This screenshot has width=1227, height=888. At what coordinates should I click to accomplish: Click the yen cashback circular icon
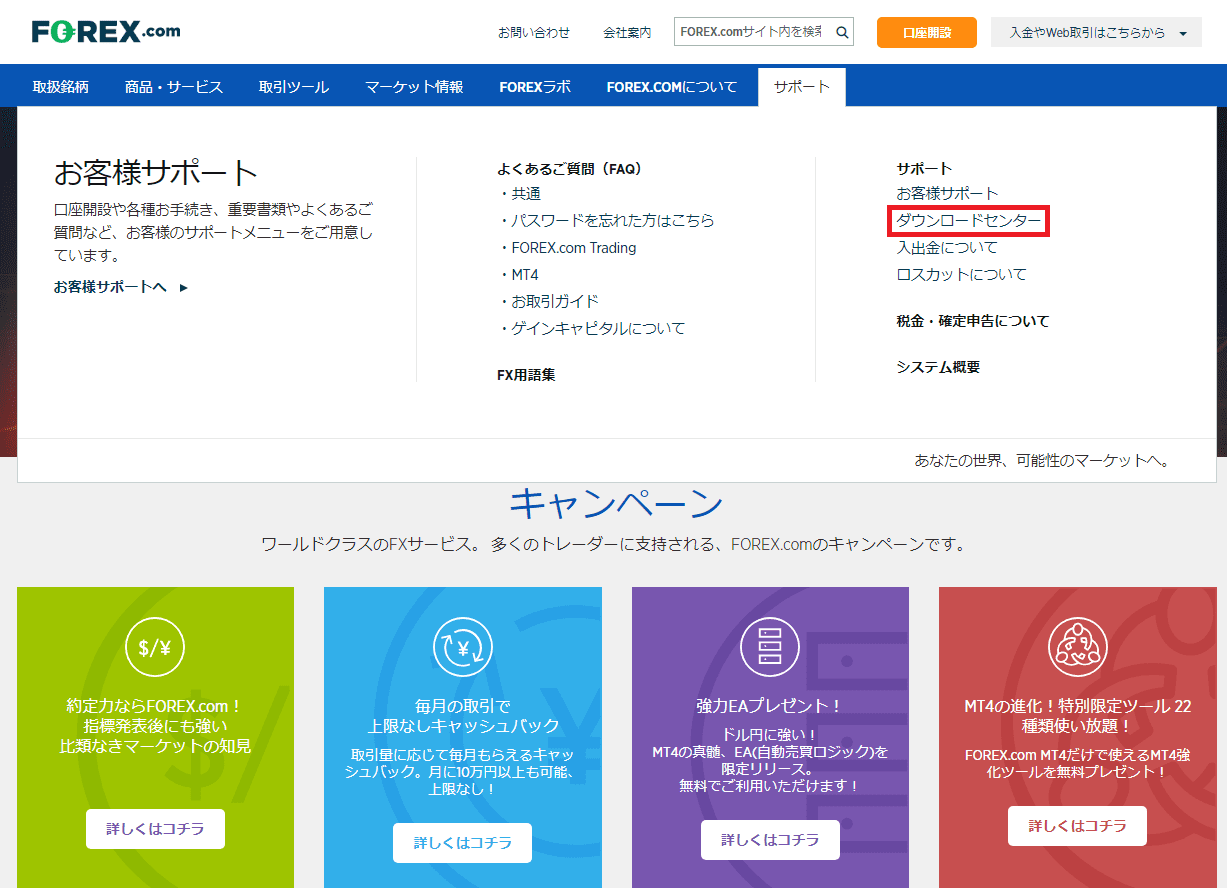pos(463,647)
